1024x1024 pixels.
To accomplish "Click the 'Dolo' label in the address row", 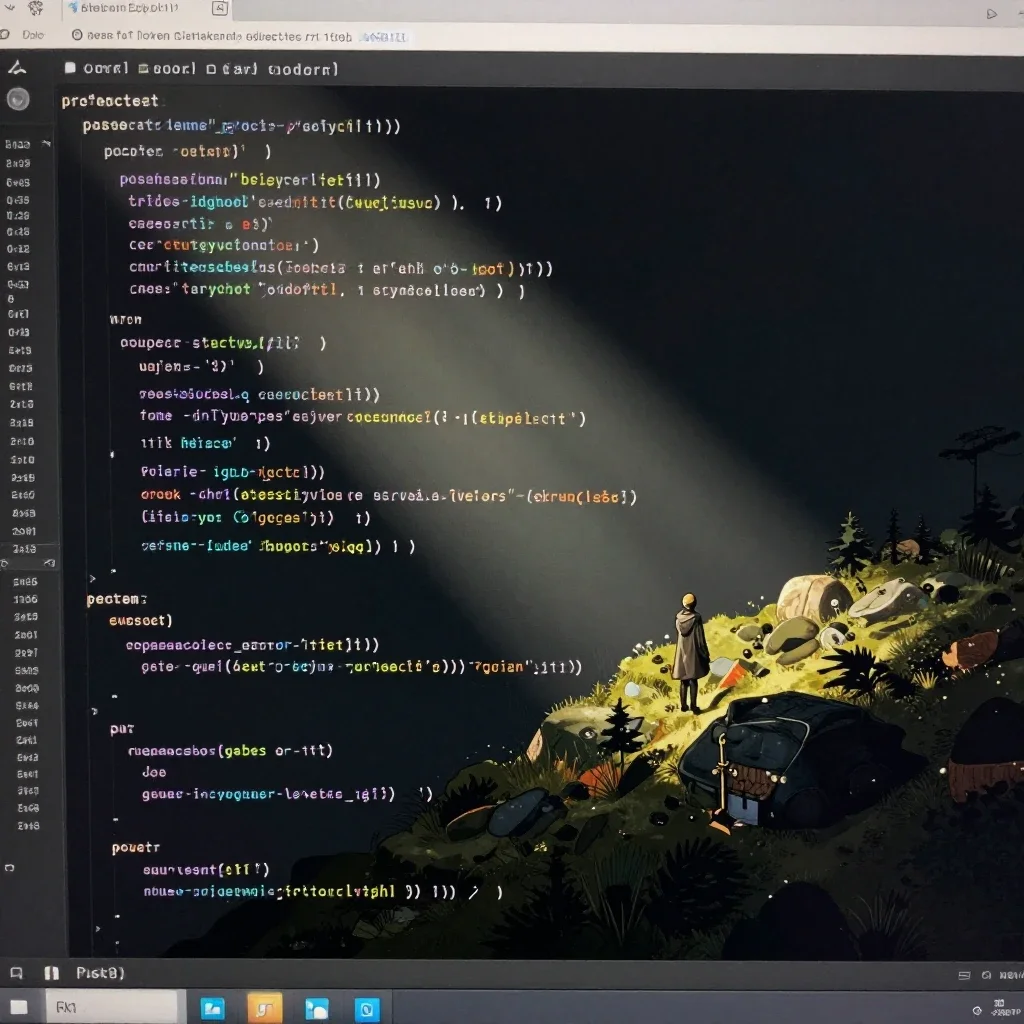I will pos(33,35).
